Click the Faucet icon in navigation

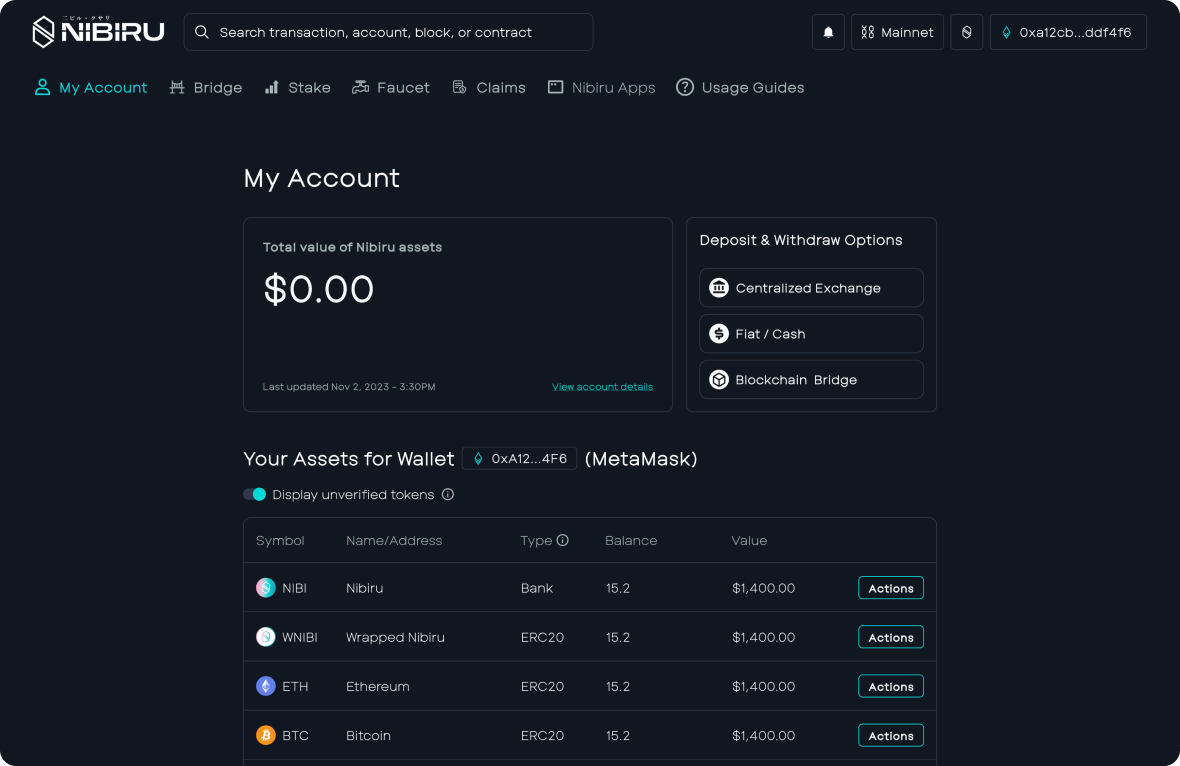(x=360, y=87)
